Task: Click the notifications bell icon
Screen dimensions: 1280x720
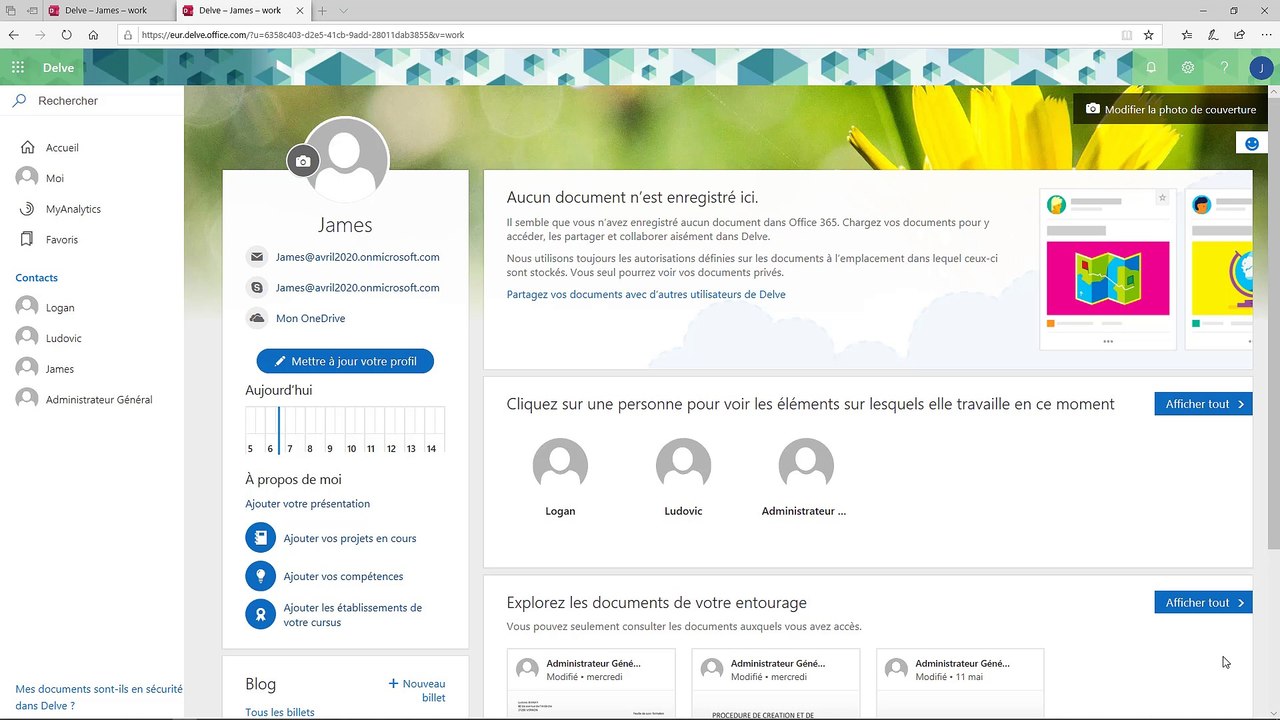Action: 1151,67
